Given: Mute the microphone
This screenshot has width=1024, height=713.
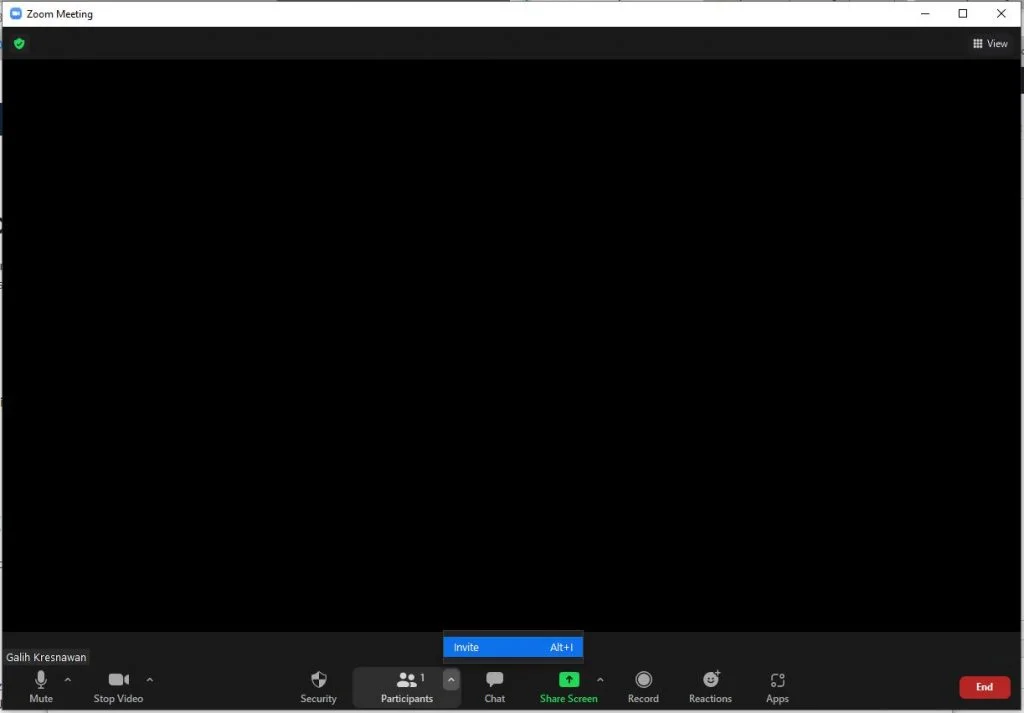Looking at the screenshot, I should click(x=40, y=686).
